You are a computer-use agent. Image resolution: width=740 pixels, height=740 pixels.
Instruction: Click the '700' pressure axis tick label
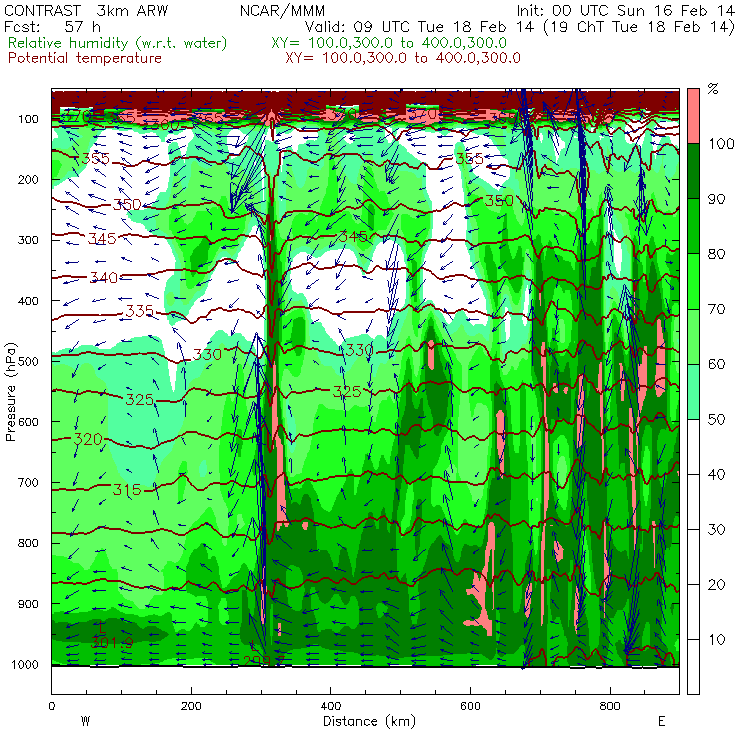[29, 482]
